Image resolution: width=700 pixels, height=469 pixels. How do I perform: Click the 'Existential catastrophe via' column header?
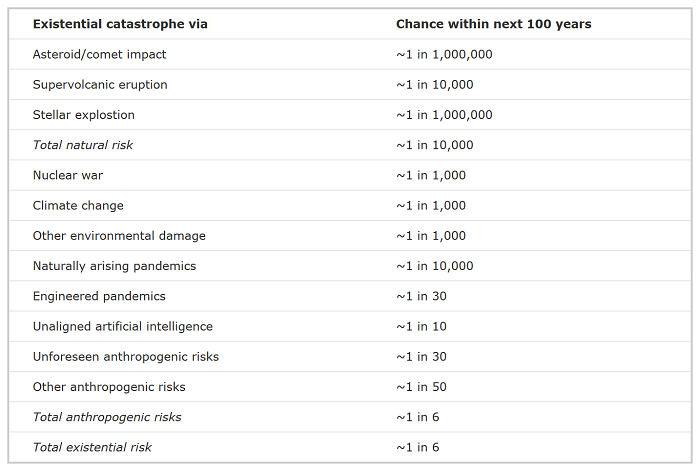point(120,24)
